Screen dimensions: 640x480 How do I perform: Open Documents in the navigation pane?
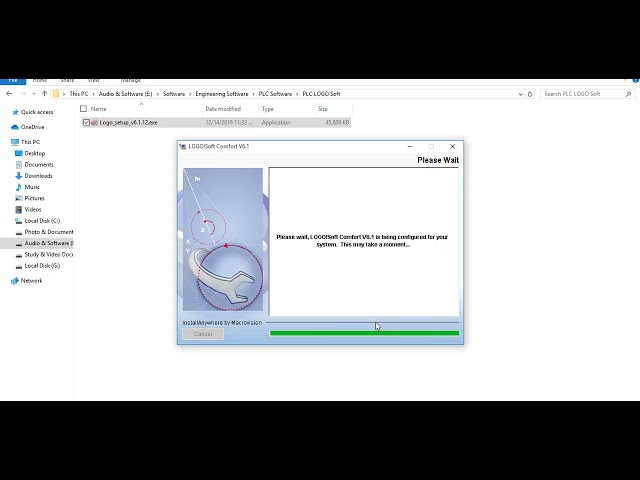click(x=39, y=164)
